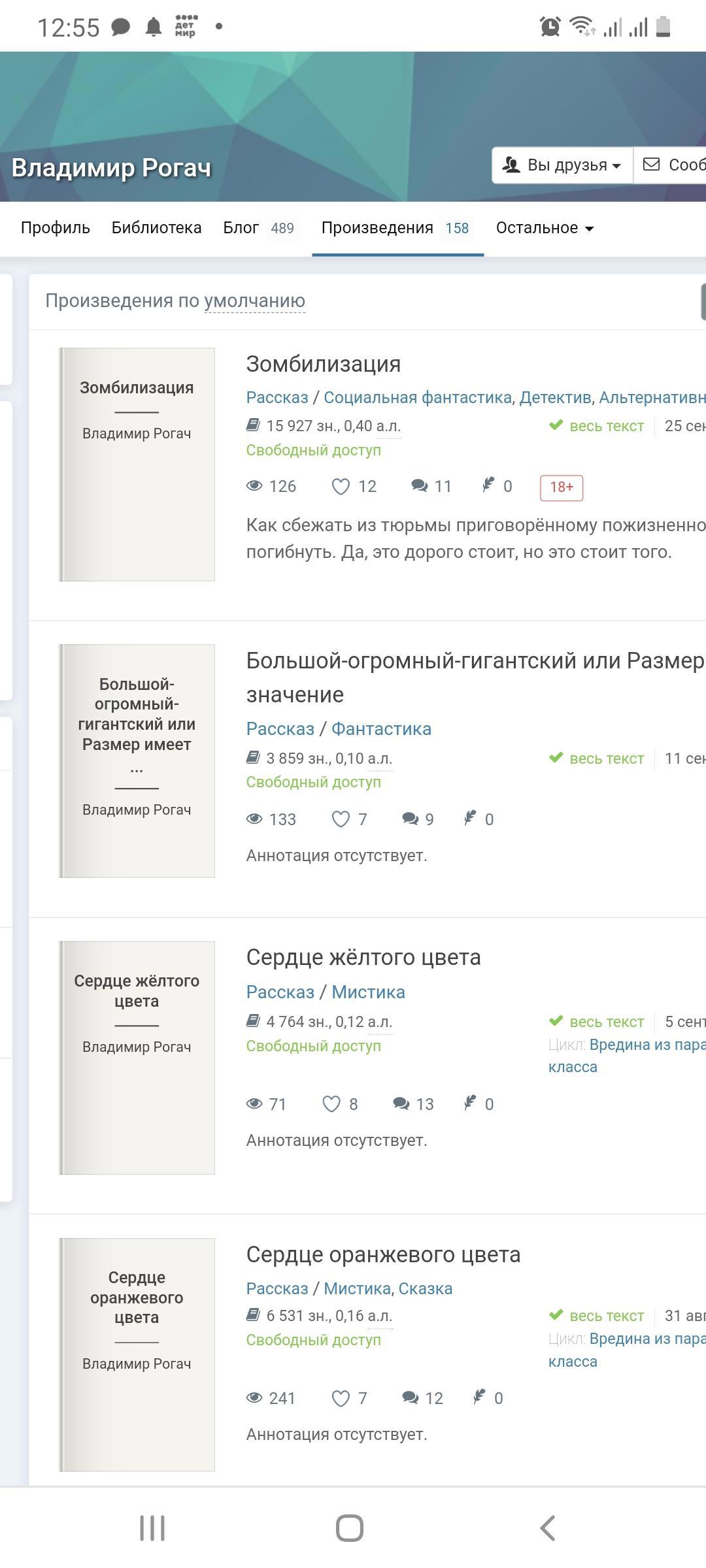Screen dimensions: 706x1568
Task: Open the Сердце оранжевого цвета title
Action: coord(383,1254)
